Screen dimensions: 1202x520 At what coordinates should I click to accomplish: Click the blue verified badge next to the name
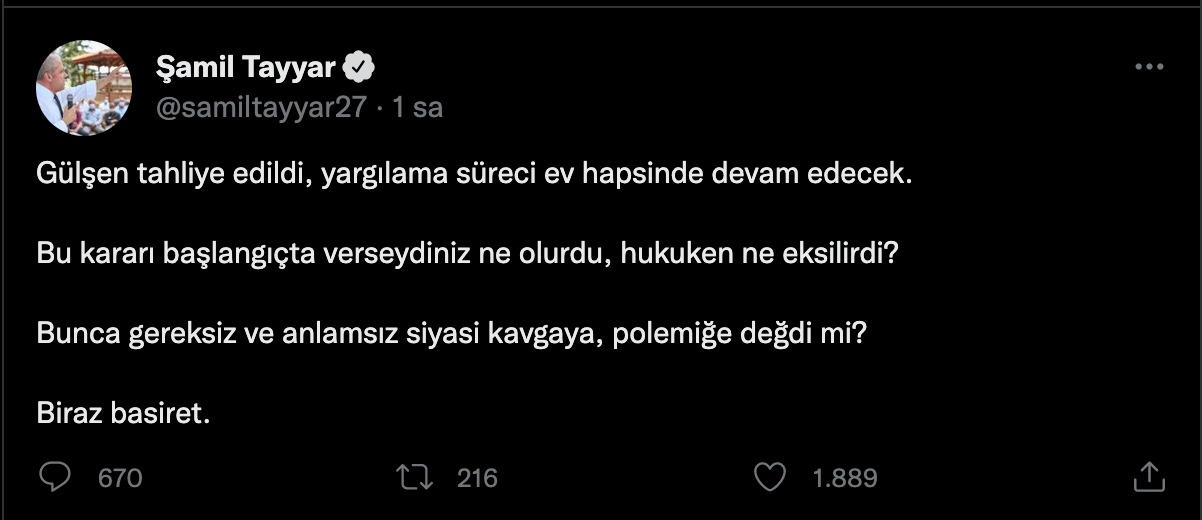[360, 67]
